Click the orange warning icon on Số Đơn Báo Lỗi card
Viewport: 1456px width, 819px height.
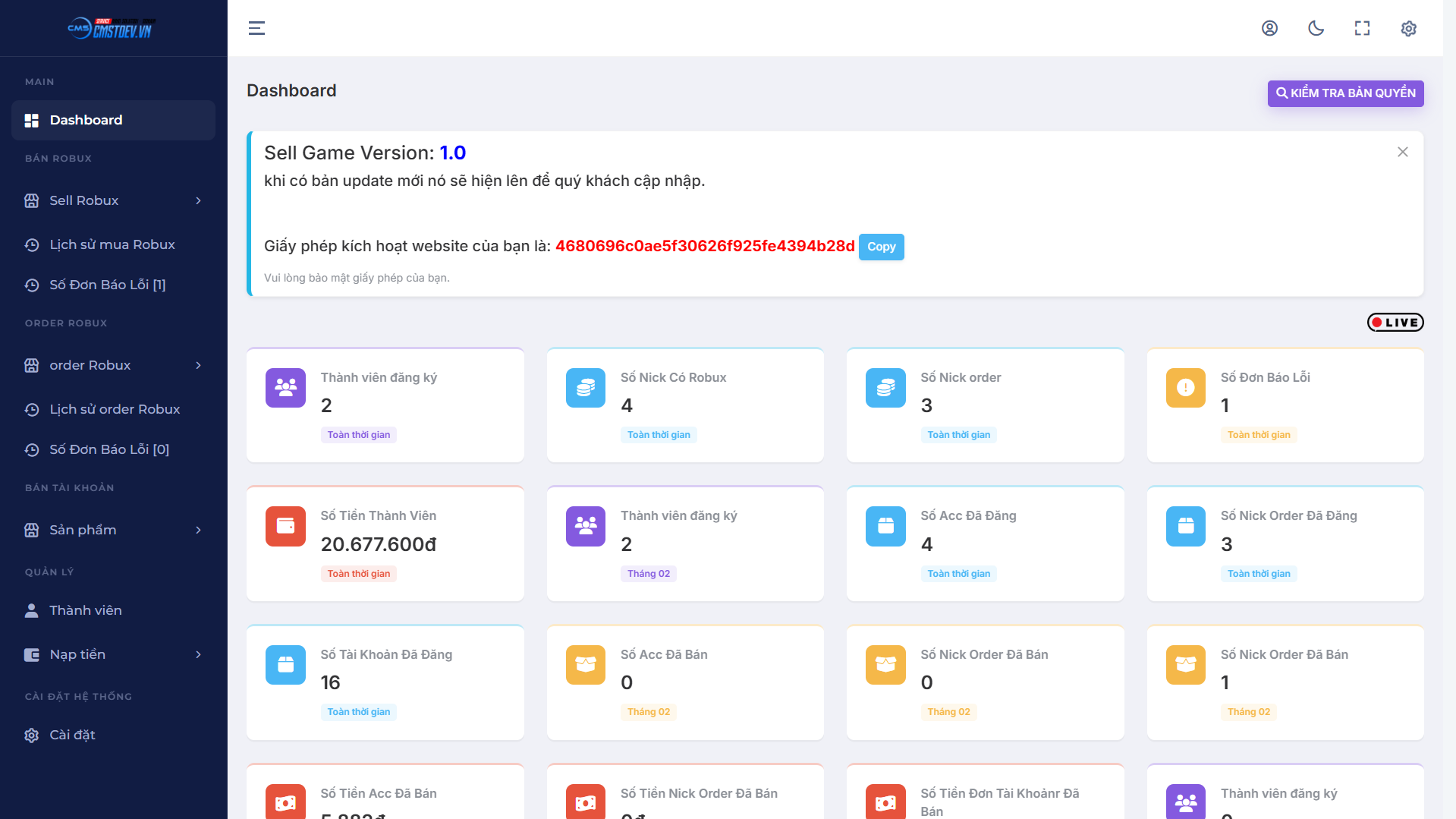[1185, 388]
